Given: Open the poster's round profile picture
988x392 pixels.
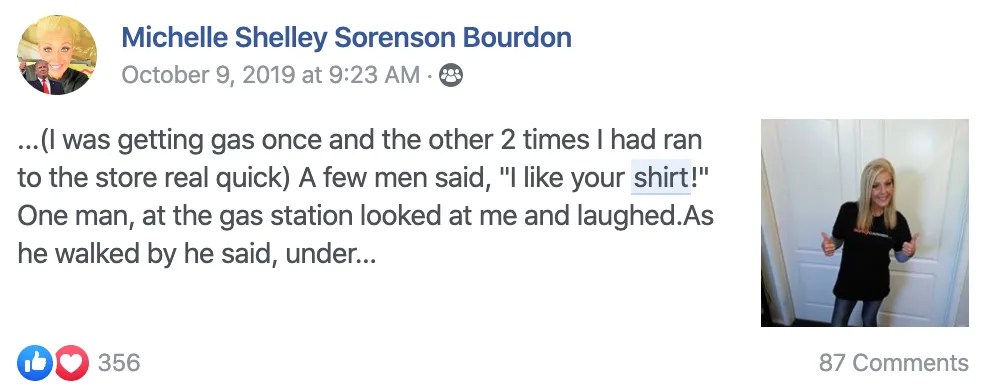Looking at the screenshot, I should 57,55.
